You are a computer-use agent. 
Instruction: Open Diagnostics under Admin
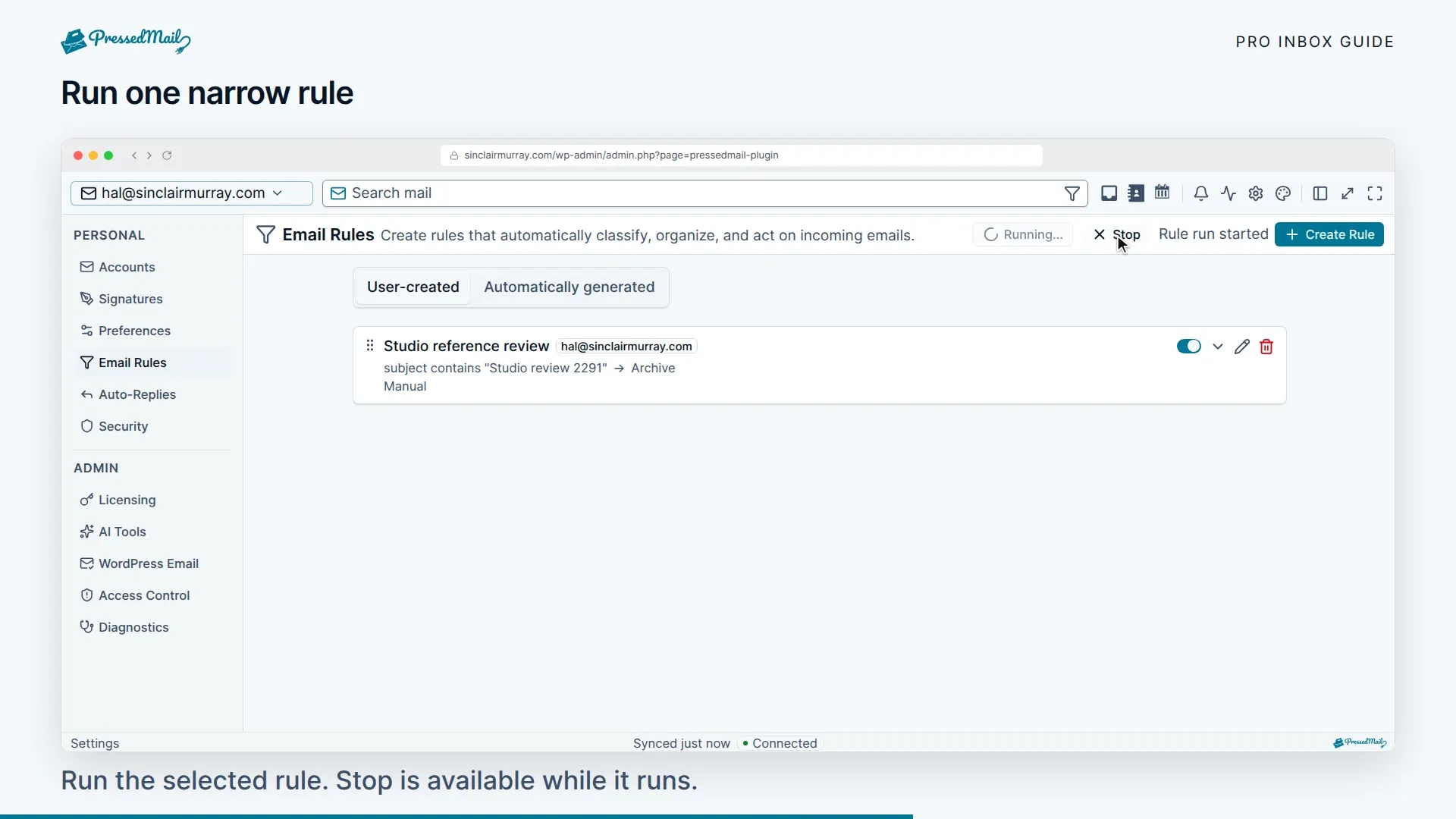tap(152, 627)
